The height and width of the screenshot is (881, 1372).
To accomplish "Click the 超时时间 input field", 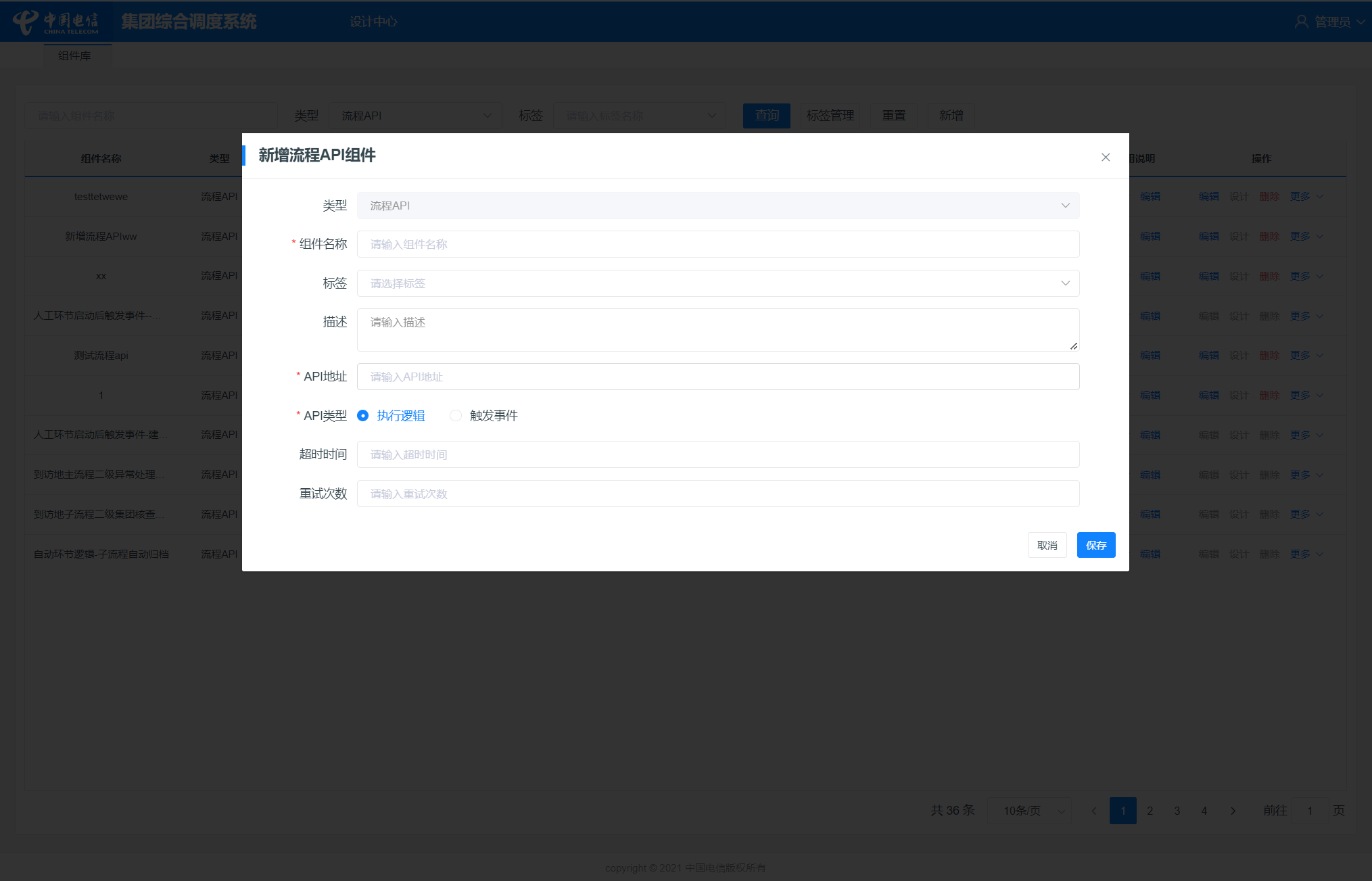I will tap(717, 454).
